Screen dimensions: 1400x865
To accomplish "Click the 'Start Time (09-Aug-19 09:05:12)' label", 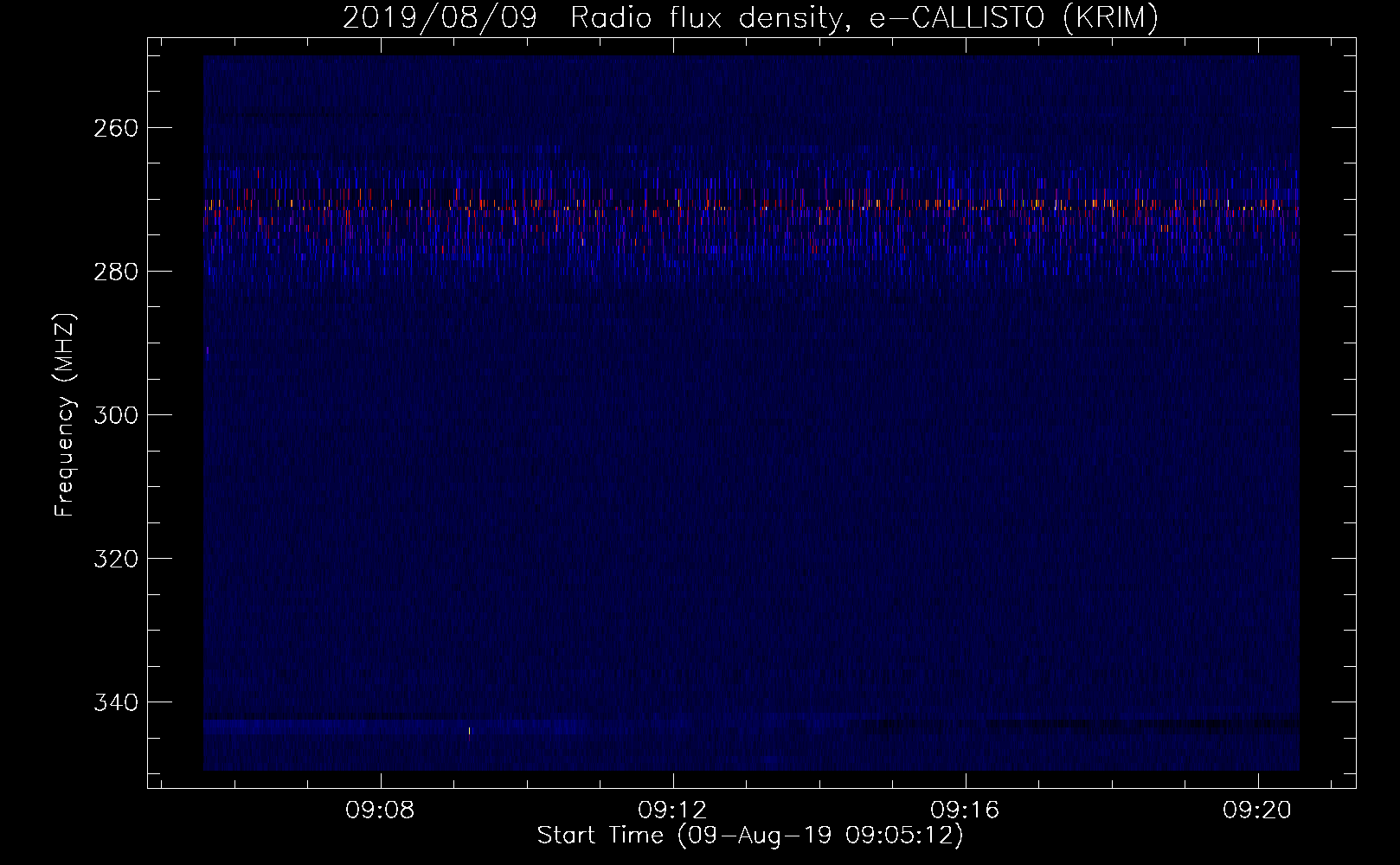I will coord(750,836).
